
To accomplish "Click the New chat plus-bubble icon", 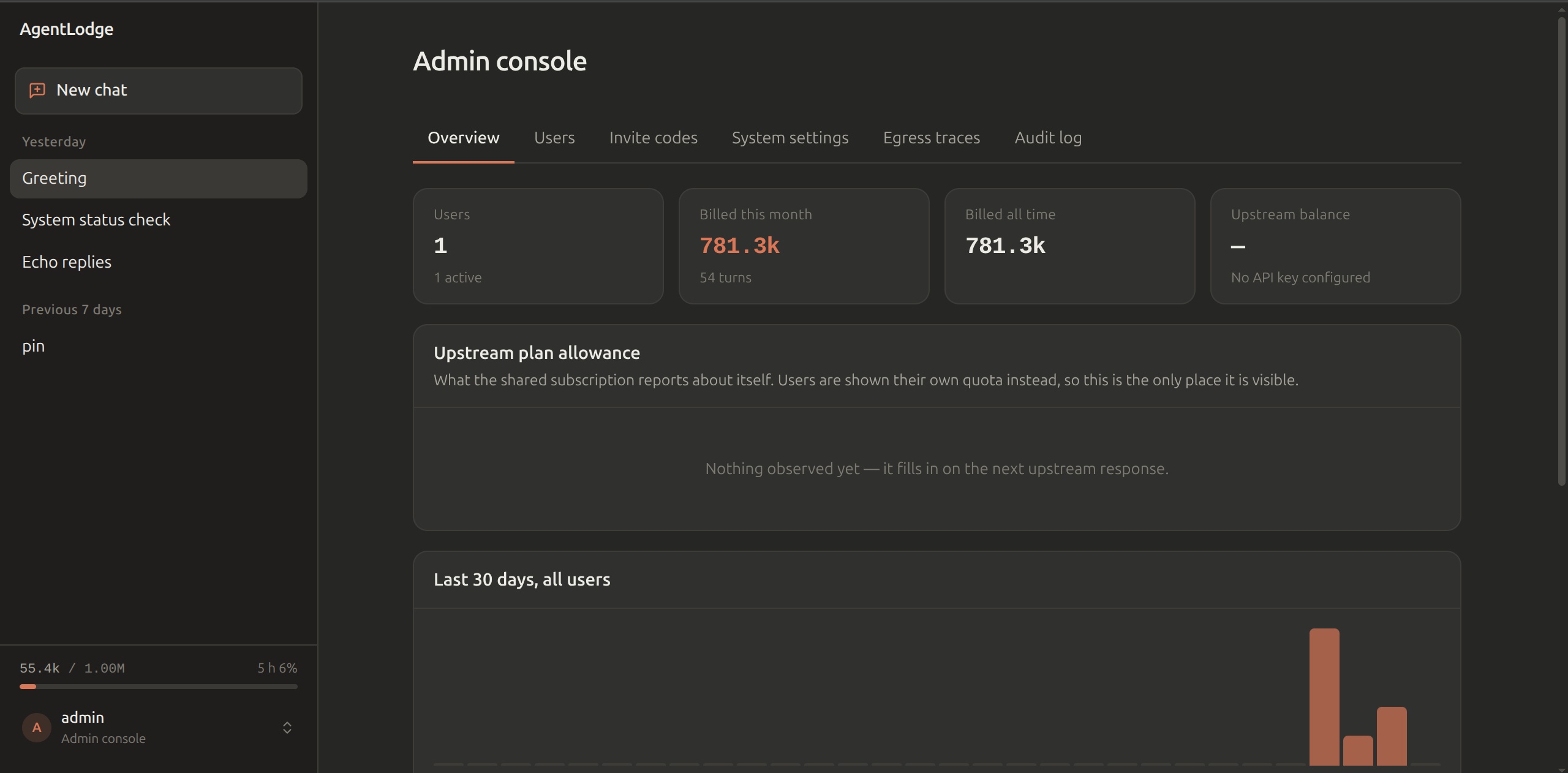I will pos(37,91).
